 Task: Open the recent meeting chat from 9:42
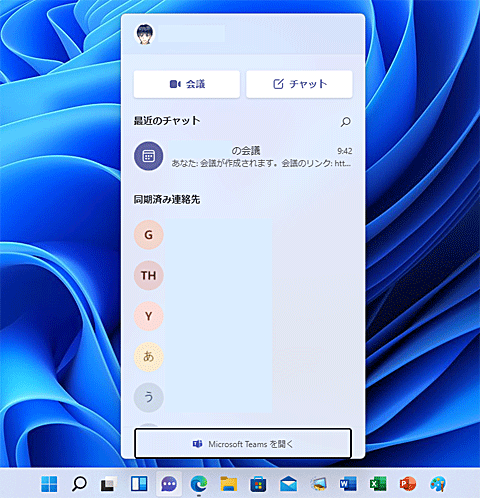click(243, 156)
